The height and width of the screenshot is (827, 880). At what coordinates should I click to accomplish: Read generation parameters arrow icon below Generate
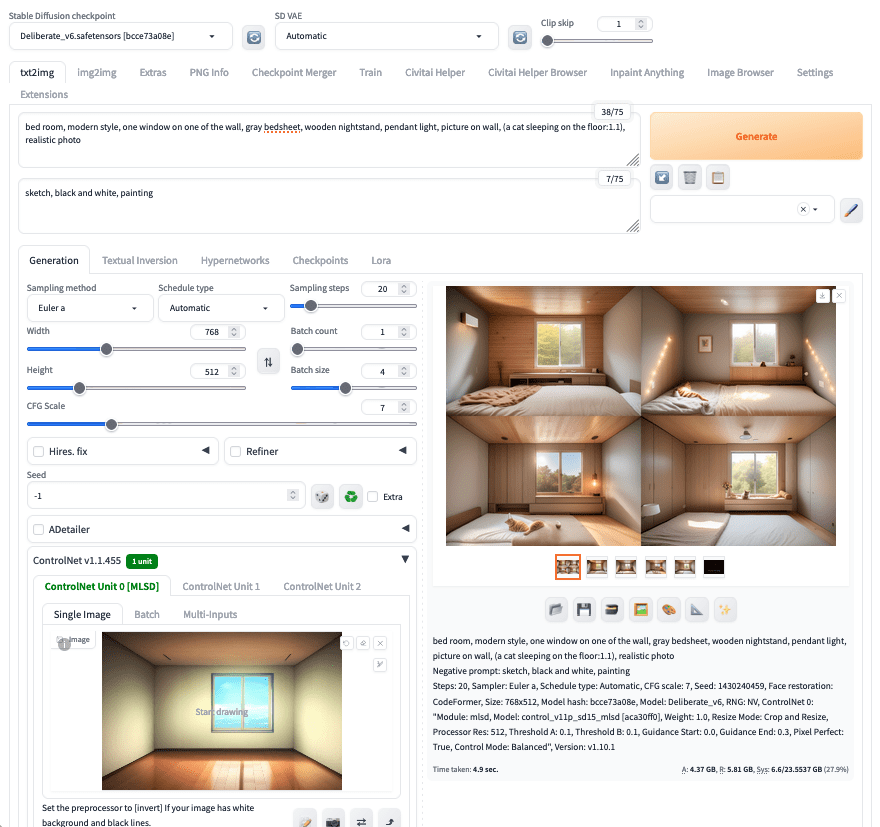(662, 178)
